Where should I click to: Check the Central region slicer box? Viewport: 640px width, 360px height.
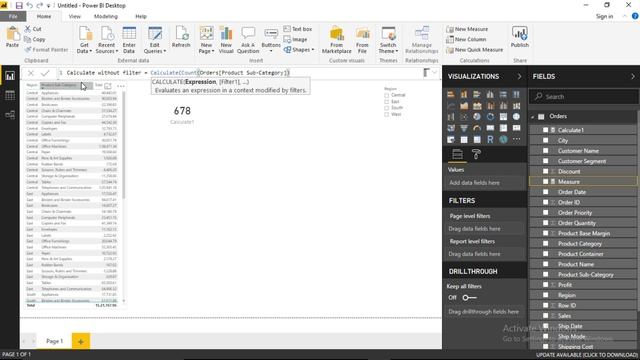[387, 95]
